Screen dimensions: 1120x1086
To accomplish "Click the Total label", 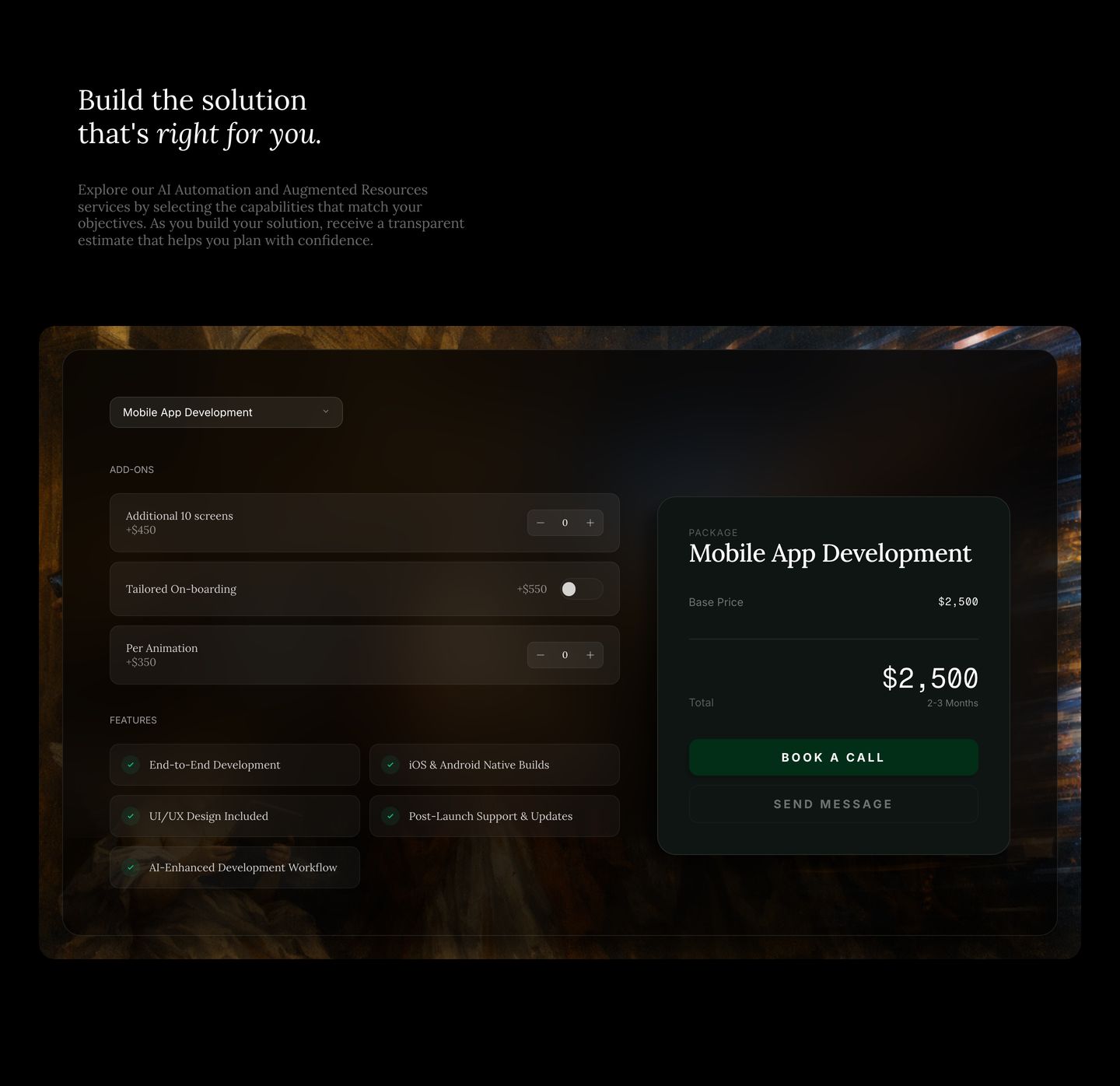I will [x=702, y=702].
